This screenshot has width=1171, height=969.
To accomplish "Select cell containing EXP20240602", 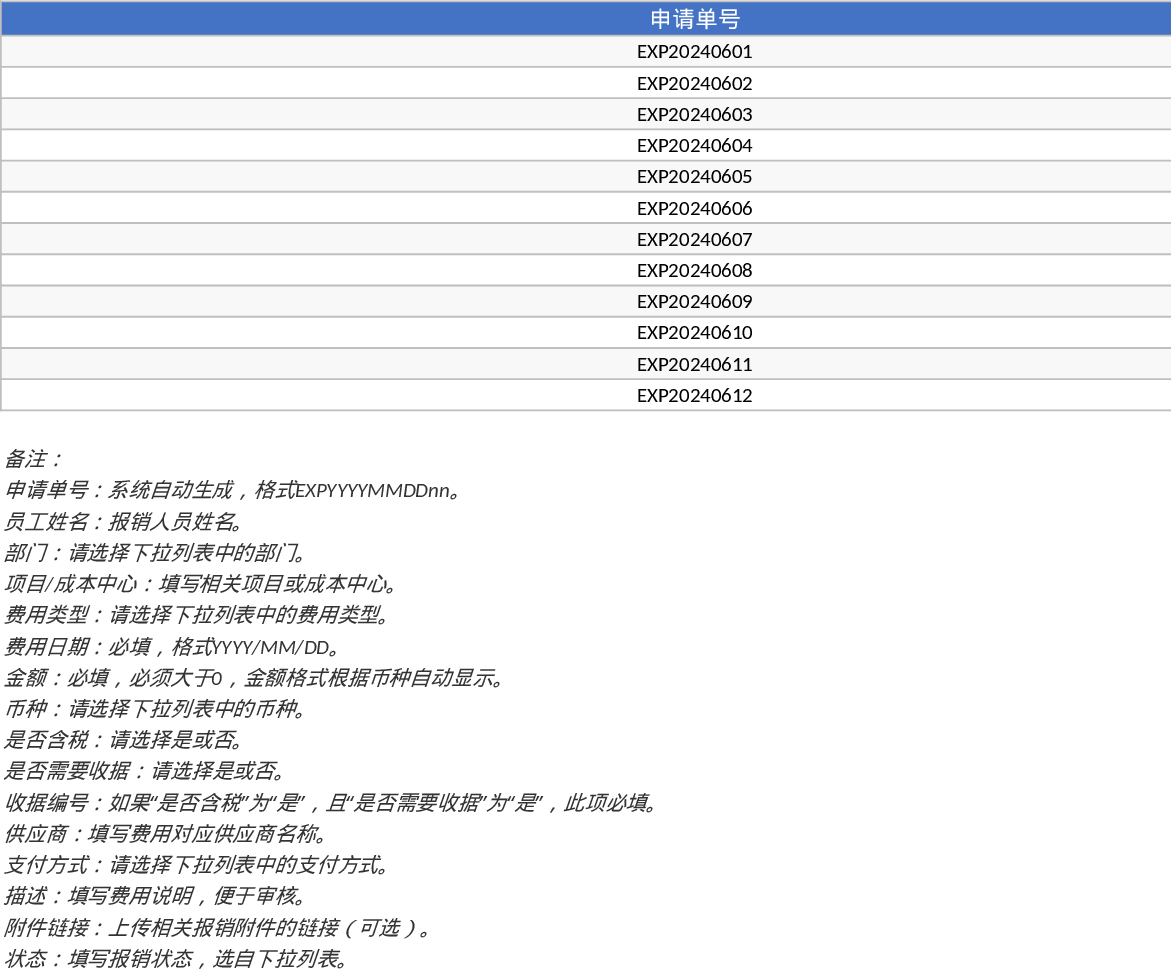I will click(x=694, y=83).
